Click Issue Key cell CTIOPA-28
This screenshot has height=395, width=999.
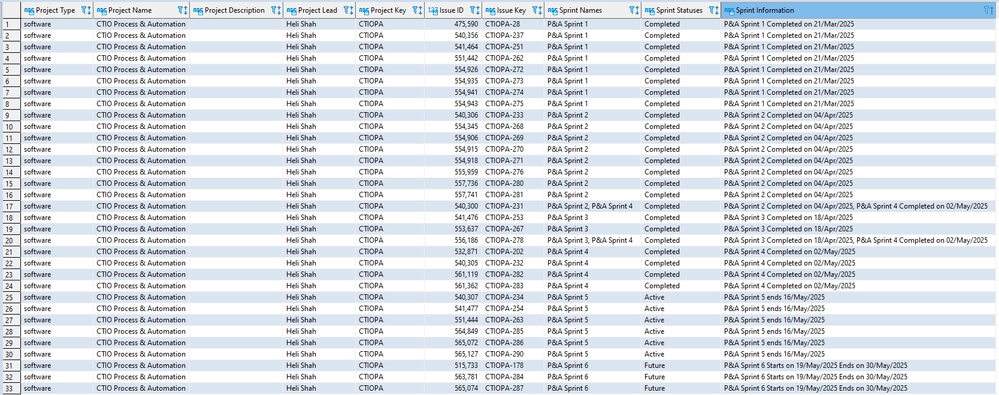[x=514, y=24]
